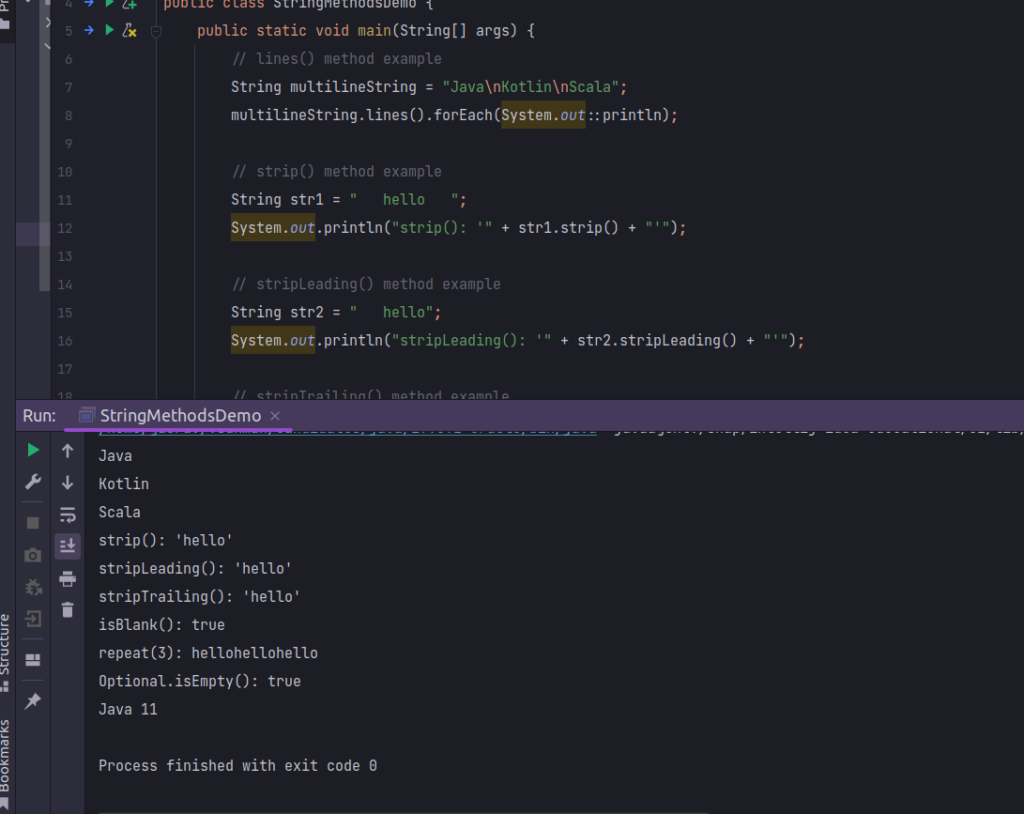Toggle soft-wrap in console output
Image resolution: width=1024 pixels, height=814 pixels.
tap(67, 515)
